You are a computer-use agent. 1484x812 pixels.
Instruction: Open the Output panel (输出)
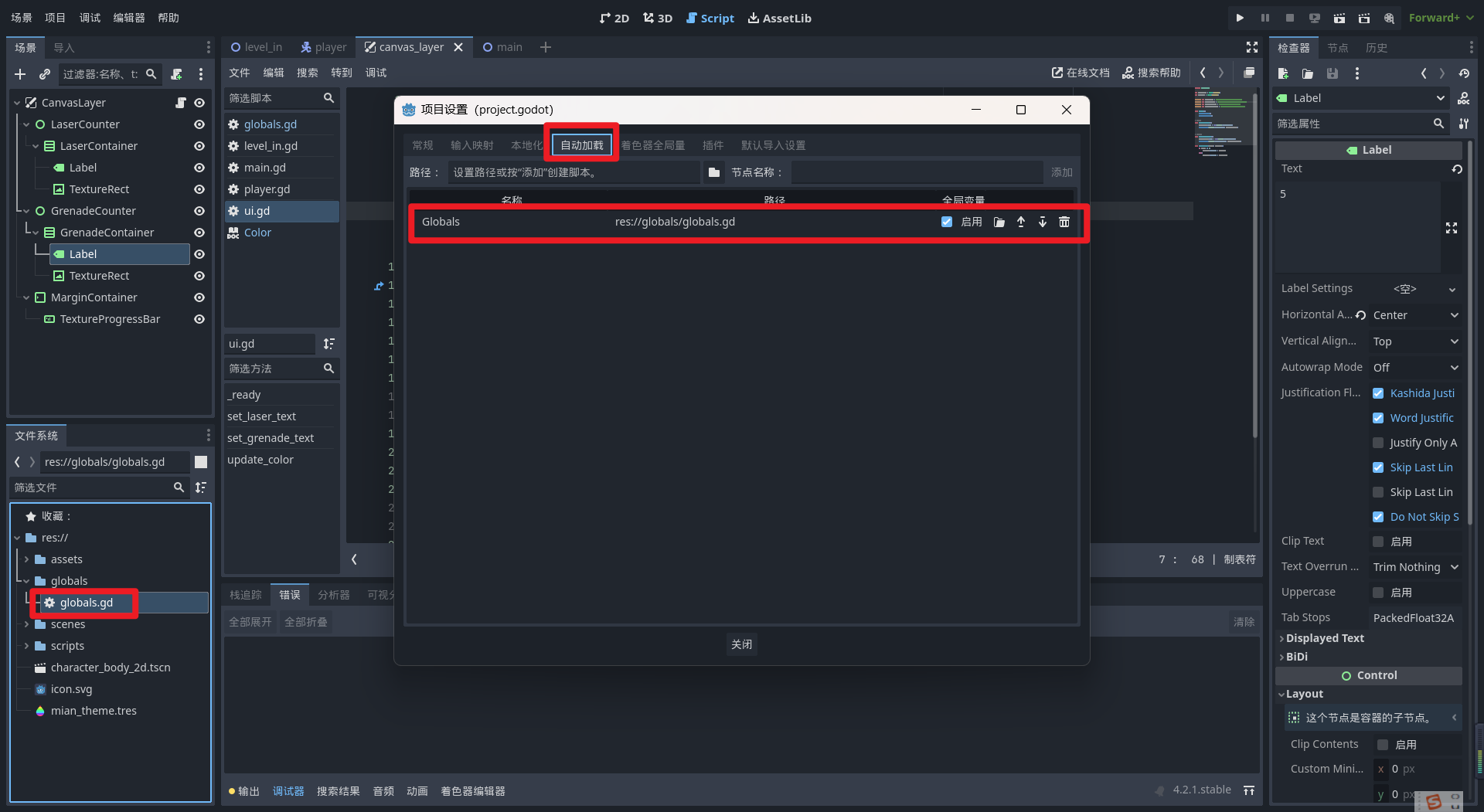point(244,791)
